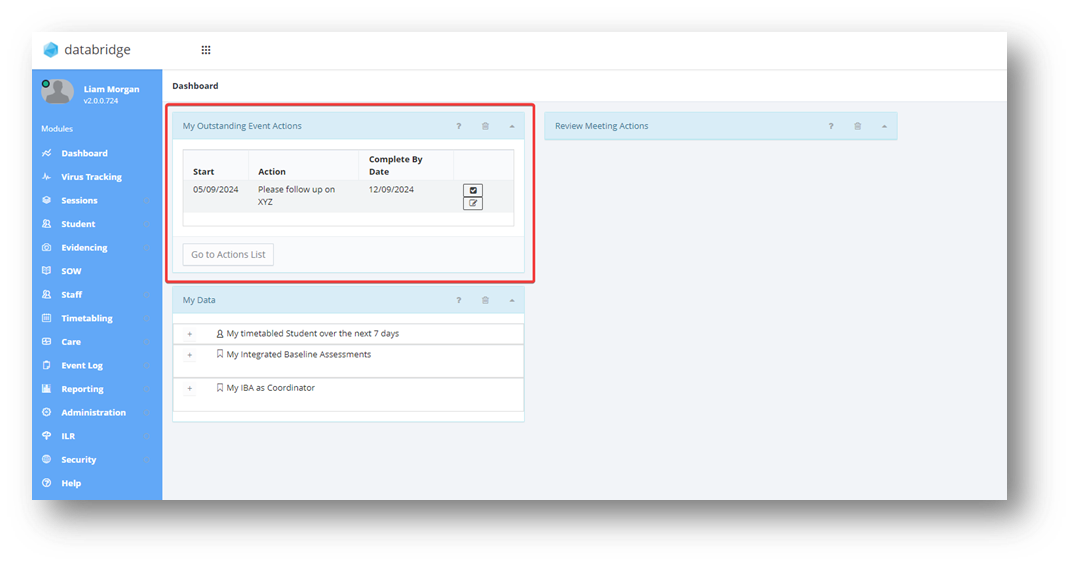
Task: Mark the XYZ follow-up action complete
Action: [473, 190]
